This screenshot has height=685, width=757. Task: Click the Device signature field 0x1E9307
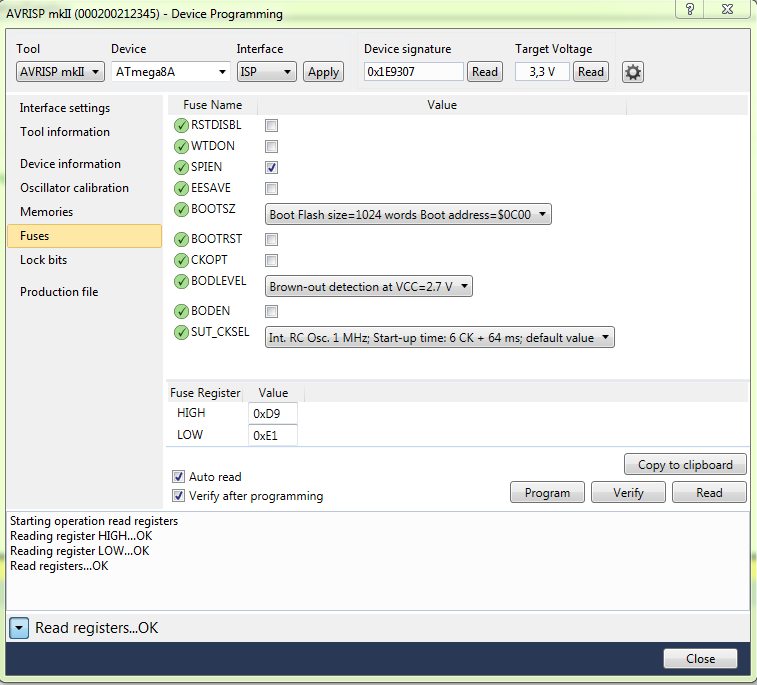[x=414, y=72]
